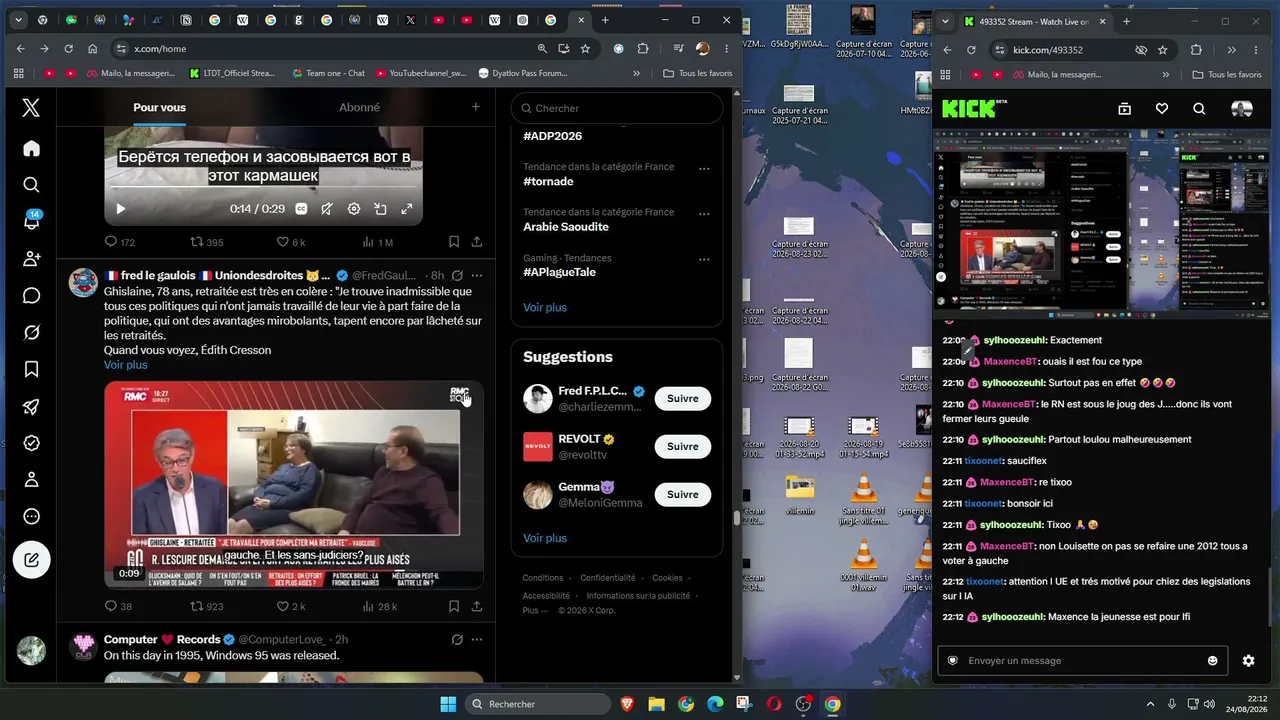Viewport: 1280px width, 720px height.
Task: Open the RMC video thumbnail in fred's post
Action: point(294,485)
